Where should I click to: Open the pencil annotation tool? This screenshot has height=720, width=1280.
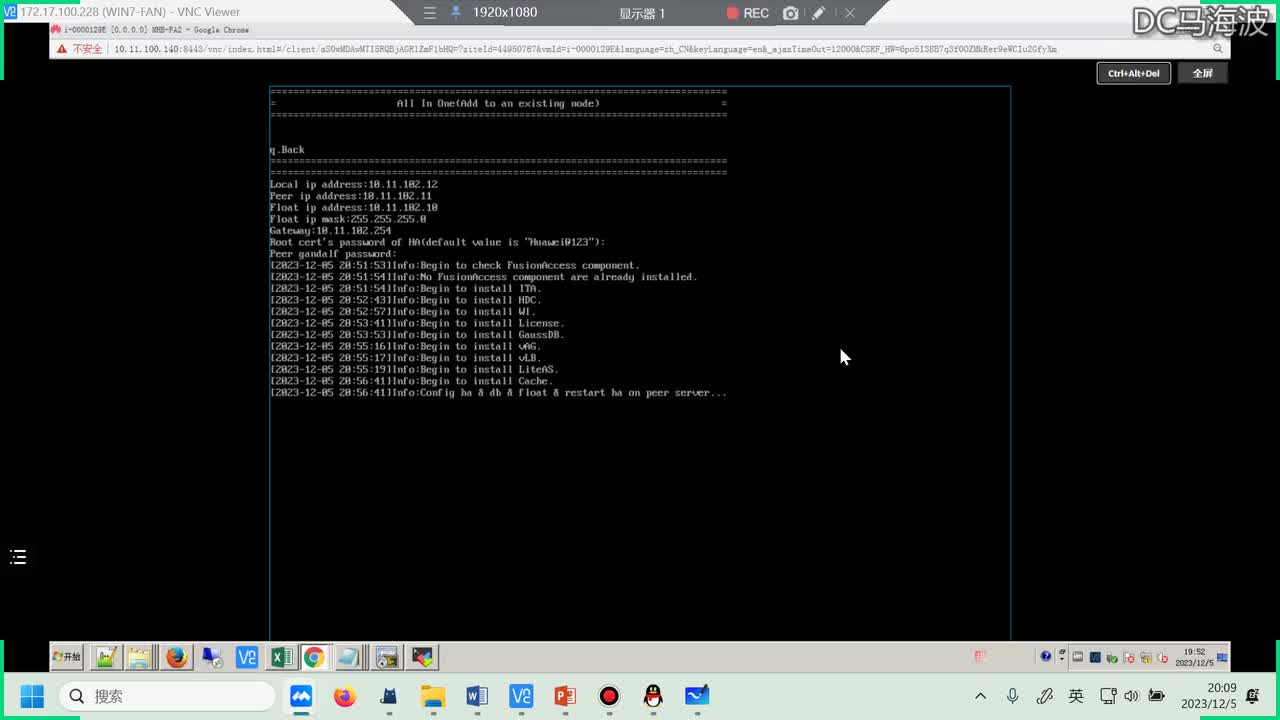point(818,13)
